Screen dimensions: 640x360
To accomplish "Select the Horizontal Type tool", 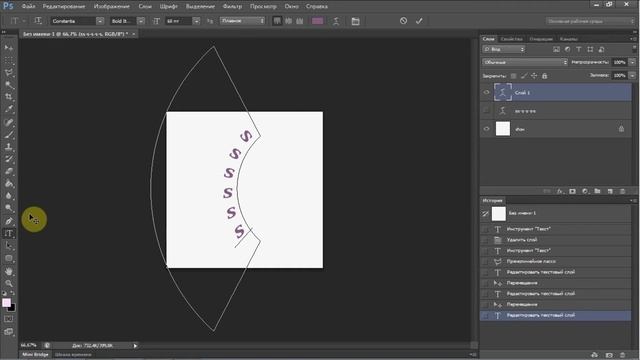I will point(9,233).
